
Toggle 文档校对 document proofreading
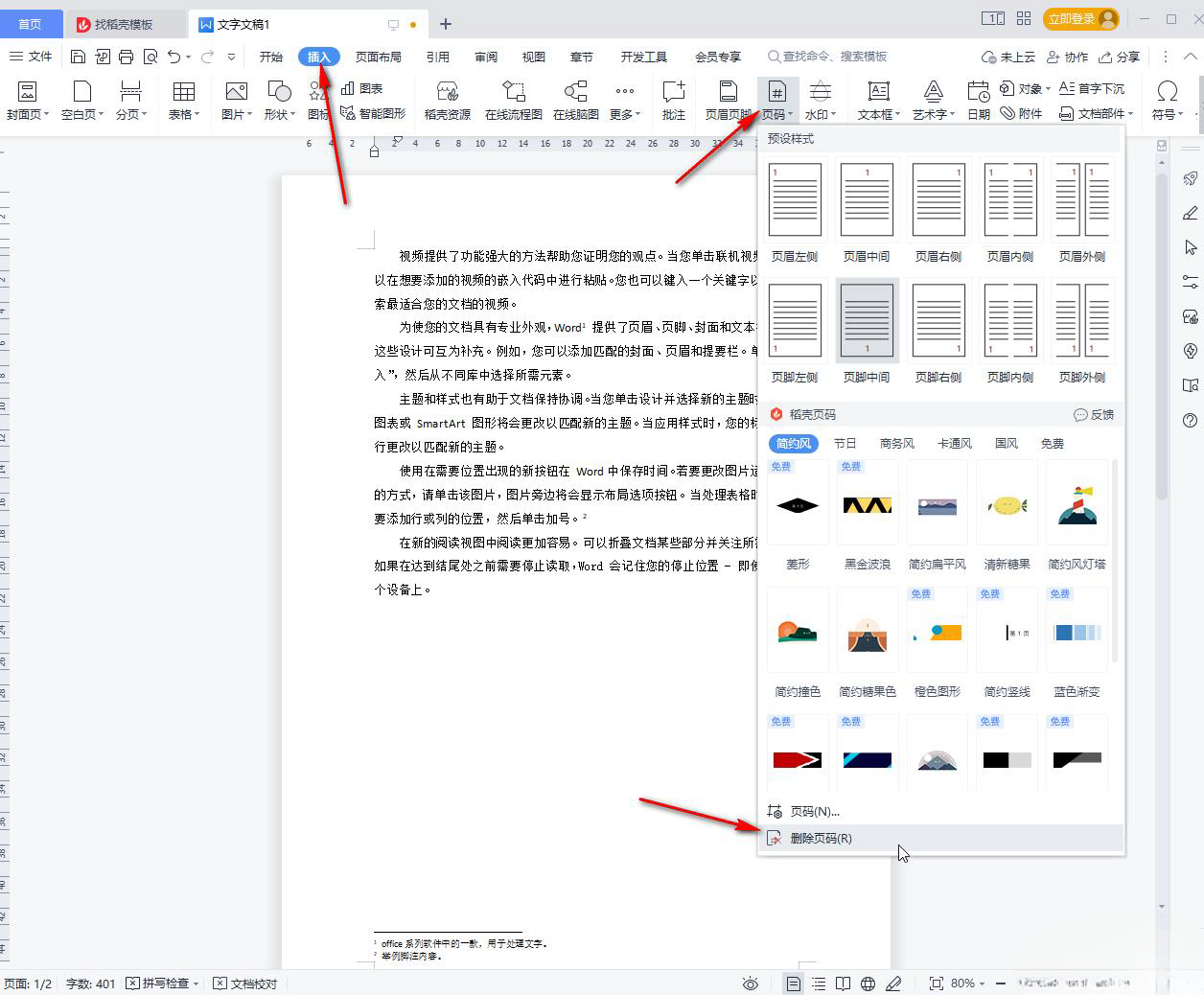245,983
